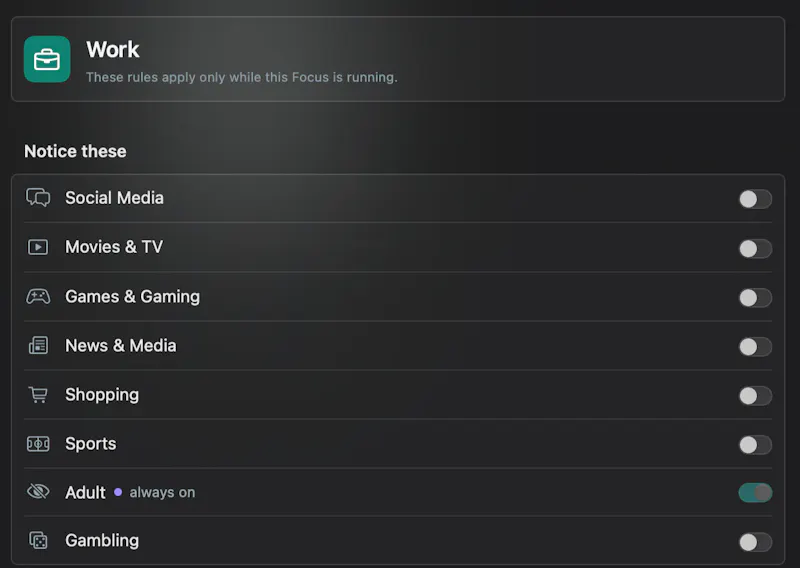The image size is (800, 568).
Task: Click the News & Media newspaper icon
Action: pyautogui.click(x=38, y=345)
